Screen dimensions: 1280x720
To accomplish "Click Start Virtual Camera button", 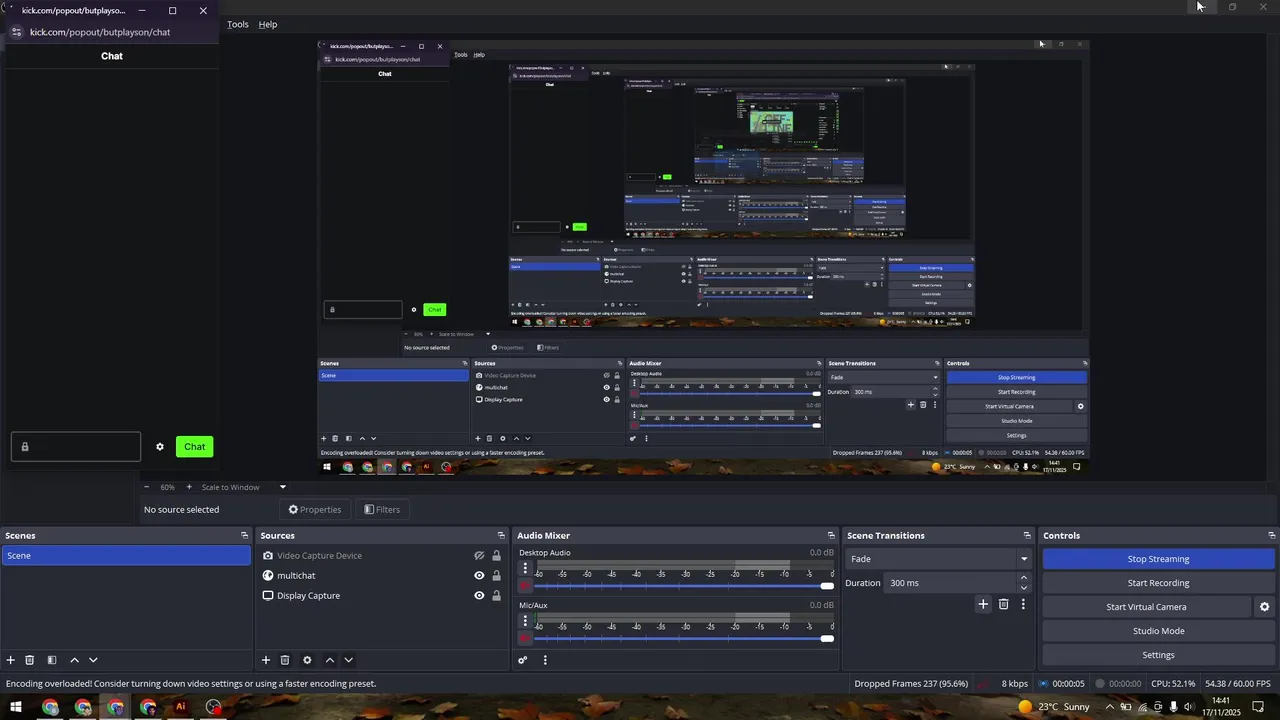I will [x=1146, y=607].
